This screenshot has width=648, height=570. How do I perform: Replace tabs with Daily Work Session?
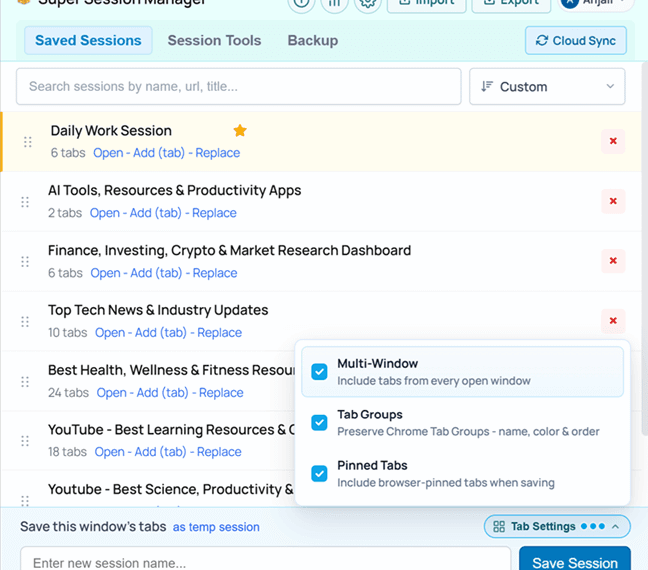click(218, 153)
